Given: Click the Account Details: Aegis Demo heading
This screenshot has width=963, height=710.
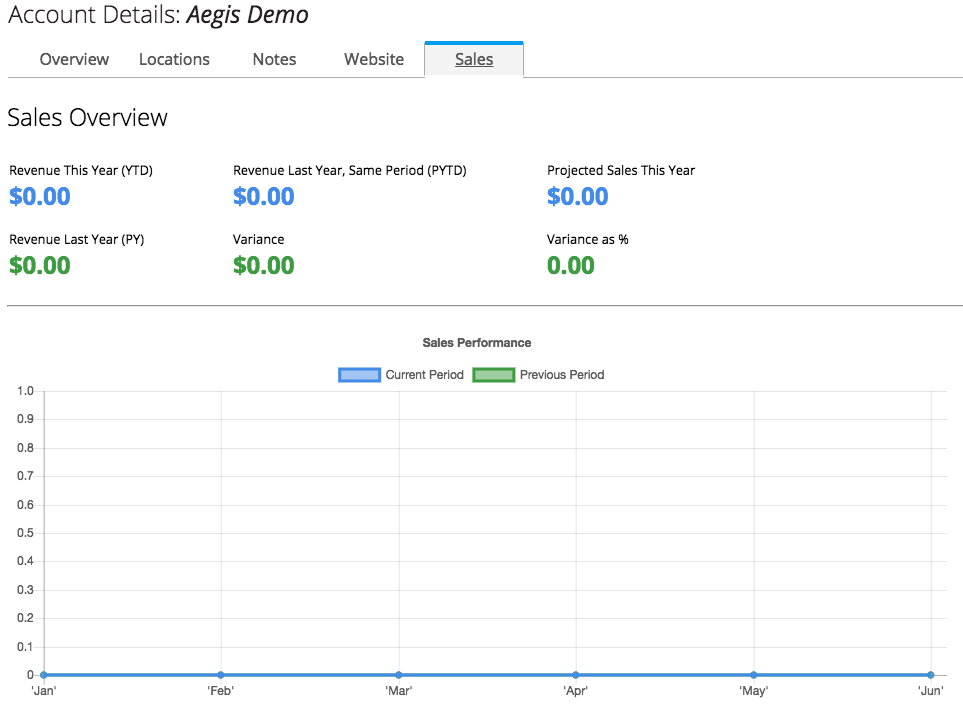Looking at the screenshot, I should click(158, 15).
